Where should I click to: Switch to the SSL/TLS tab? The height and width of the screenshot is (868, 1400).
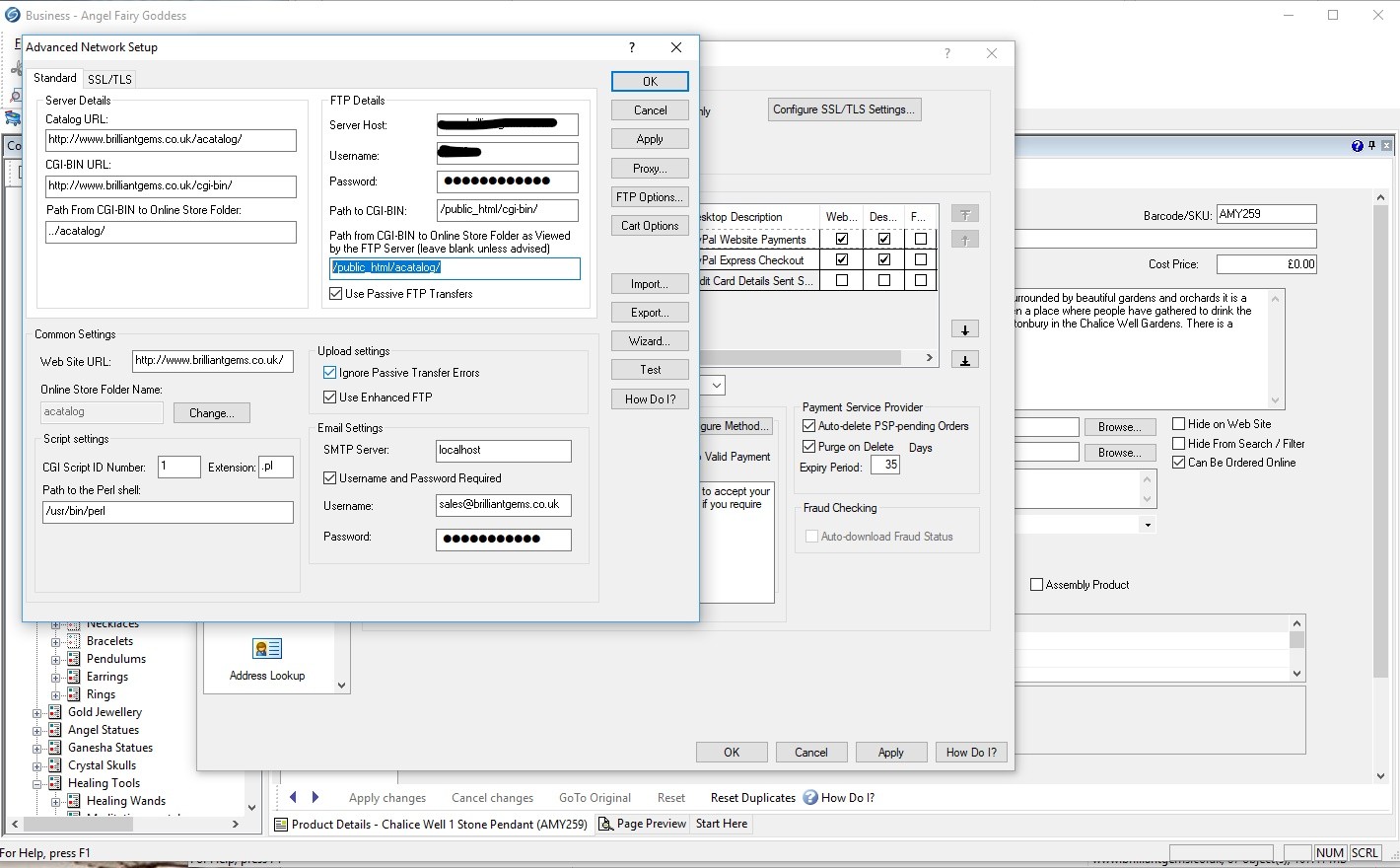[x=109, y=79]
